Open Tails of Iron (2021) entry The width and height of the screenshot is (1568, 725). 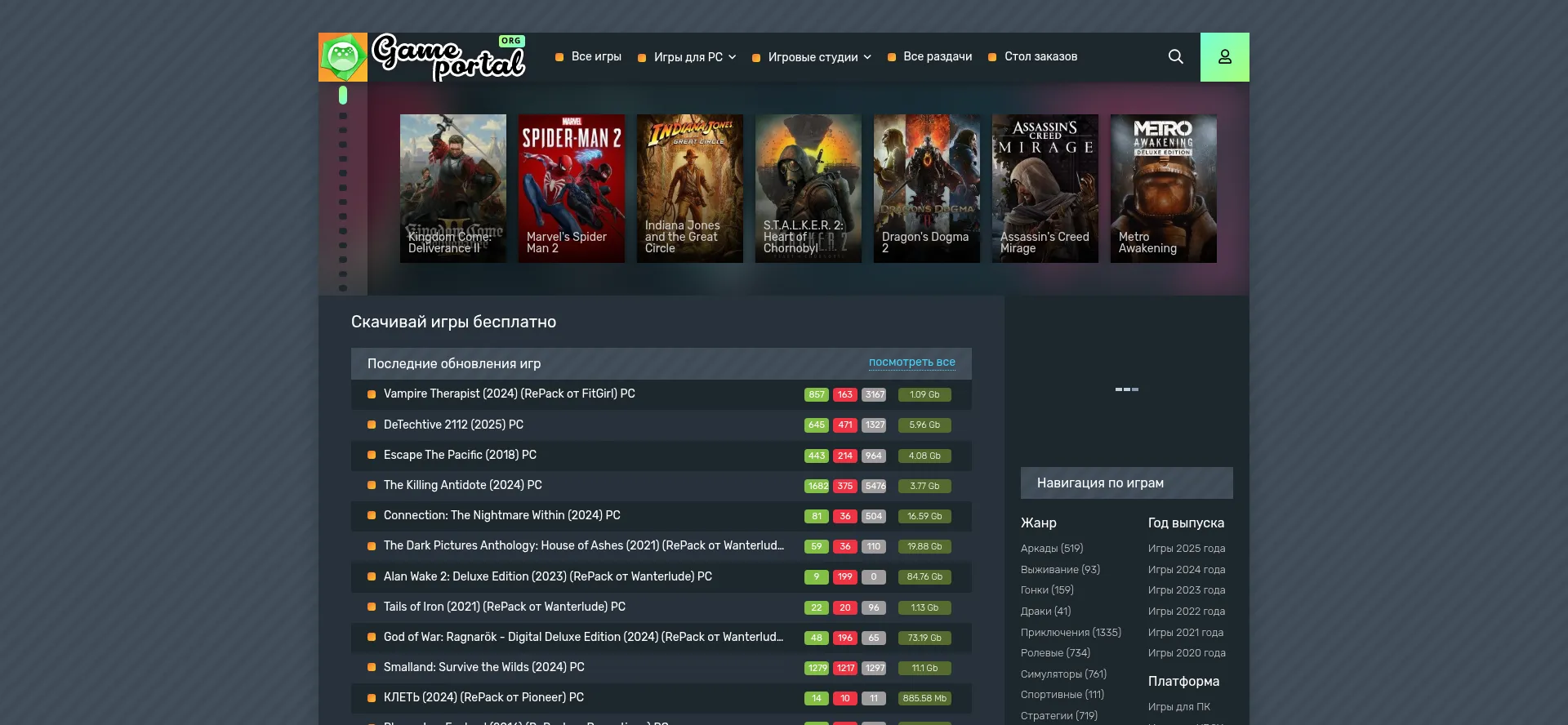click(505, 607)
